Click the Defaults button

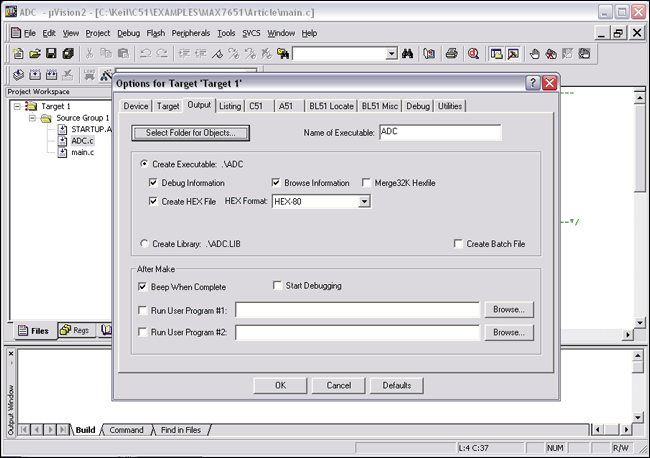point(396,385)
